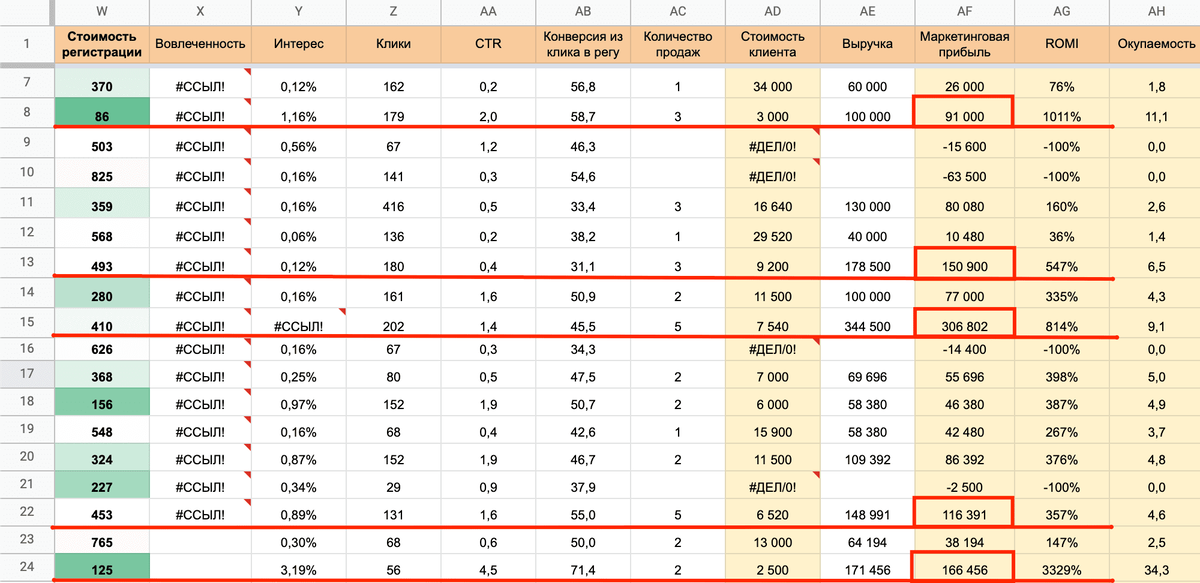Select the interest cell 3,19%
Image resolution: width=1200 pixels, height=583 pixels.
pyautogui.click(x=298, y=569)
